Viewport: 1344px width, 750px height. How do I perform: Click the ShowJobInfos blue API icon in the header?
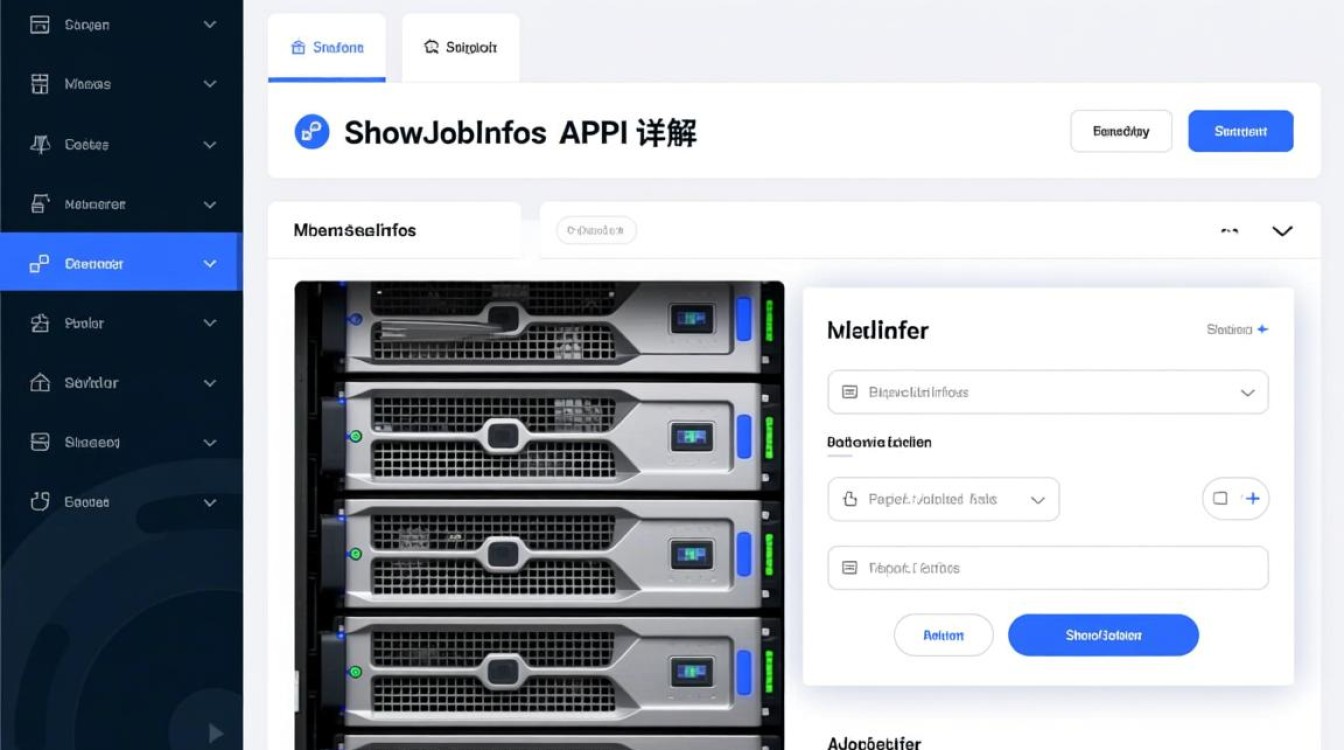(310, 131)
